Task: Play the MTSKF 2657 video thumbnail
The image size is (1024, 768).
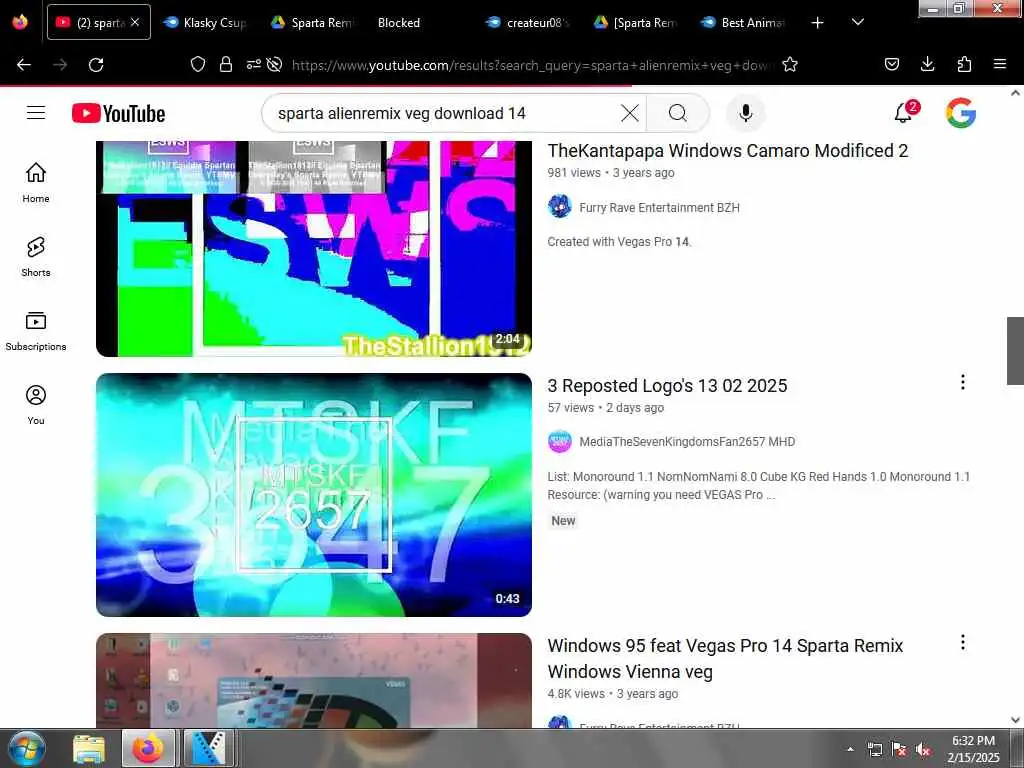Action: tap(313, 494)
